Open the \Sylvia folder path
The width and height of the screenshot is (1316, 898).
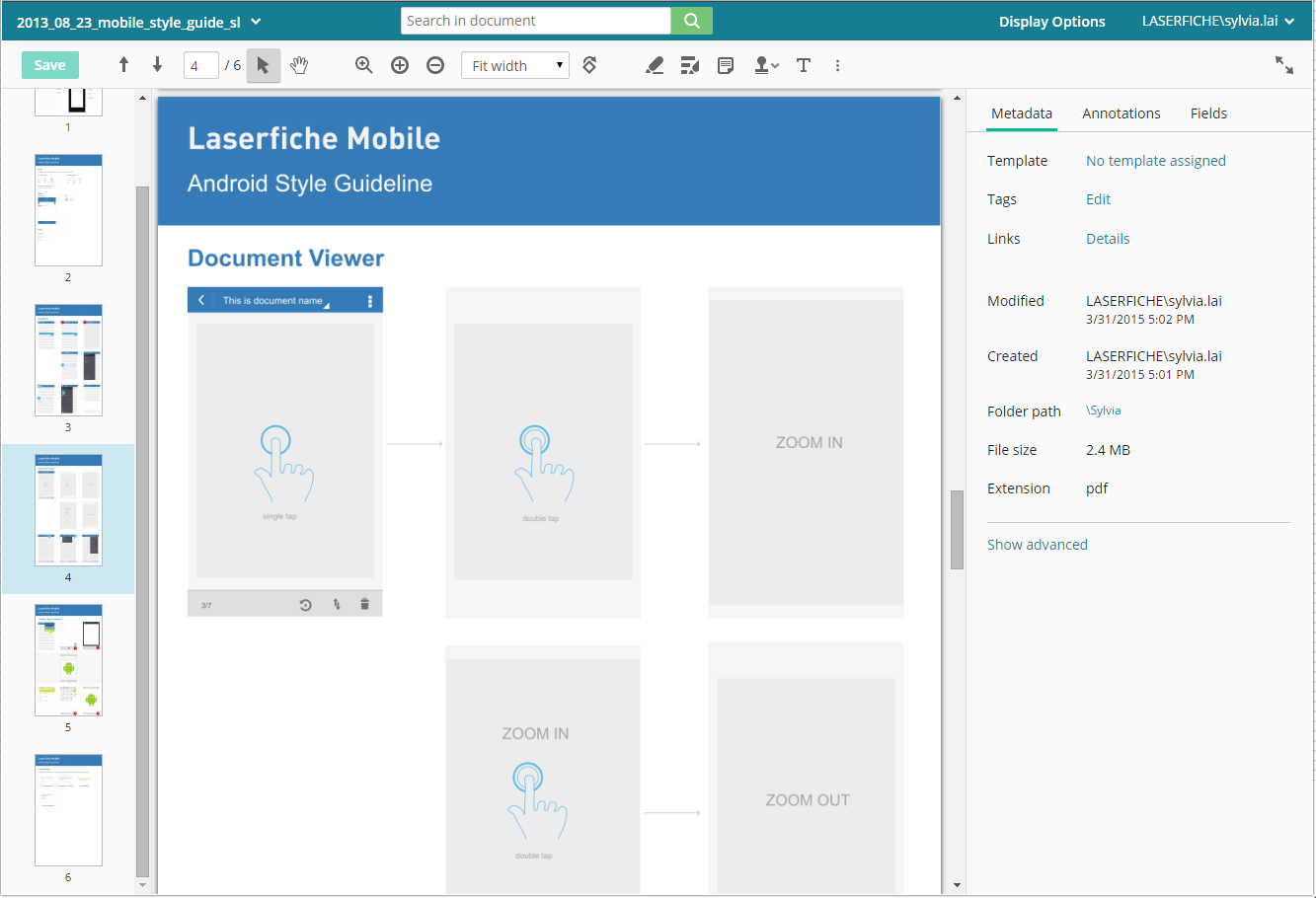pyautogui.click(x=1104, y=411)
